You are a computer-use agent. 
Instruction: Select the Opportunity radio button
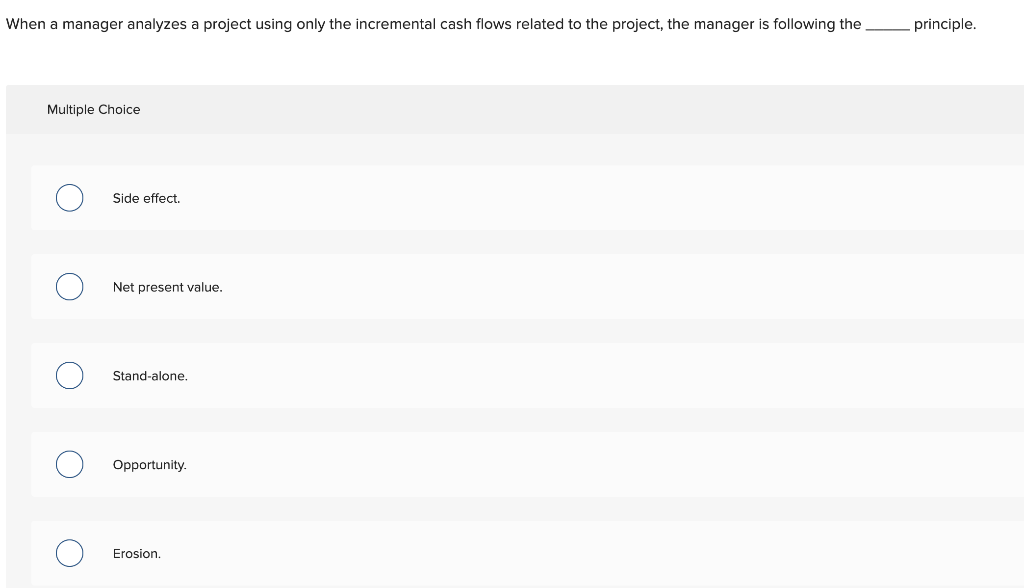tap(69, 465)
